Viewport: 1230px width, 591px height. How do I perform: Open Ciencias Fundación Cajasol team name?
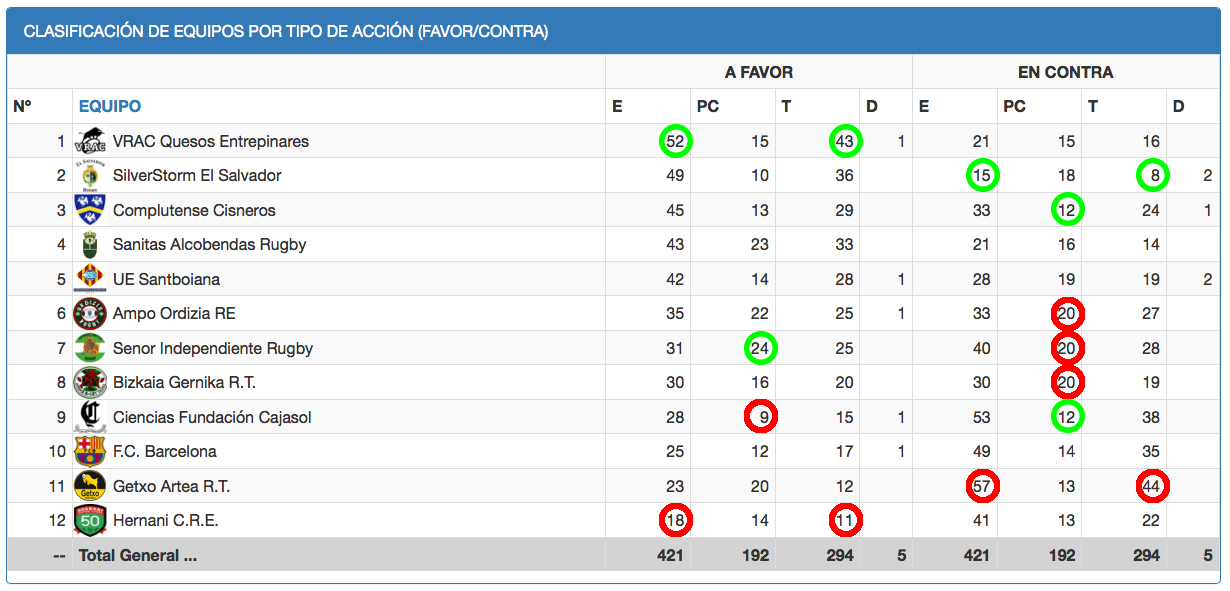(212, 417)
